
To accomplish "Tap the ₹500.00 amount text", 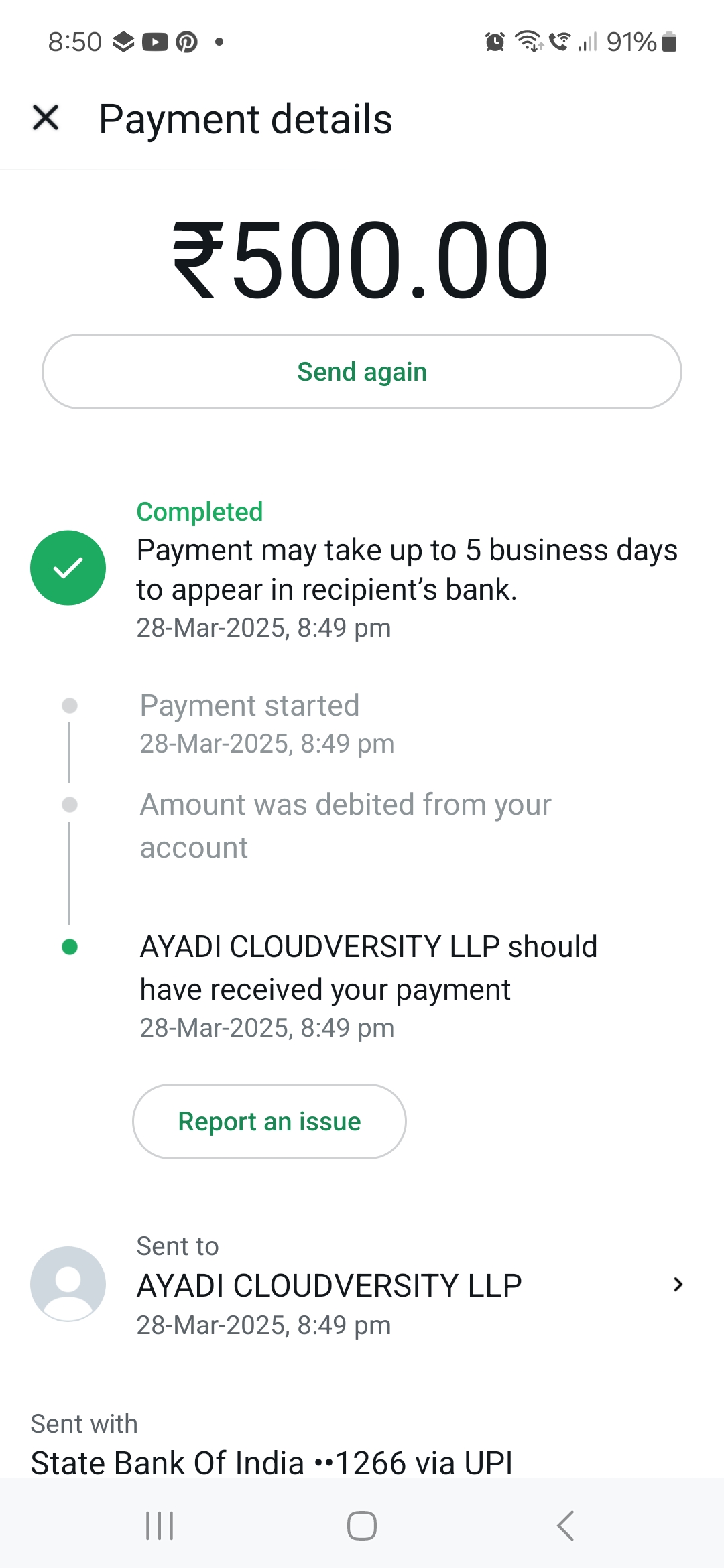I will [362, 260].
